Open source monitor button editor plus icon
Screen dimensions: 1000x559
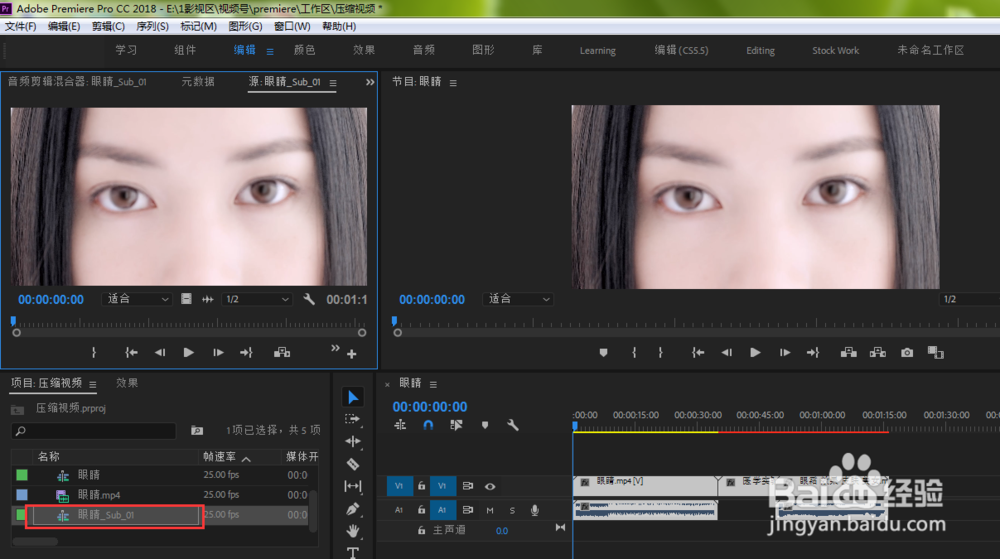(351, 354)
